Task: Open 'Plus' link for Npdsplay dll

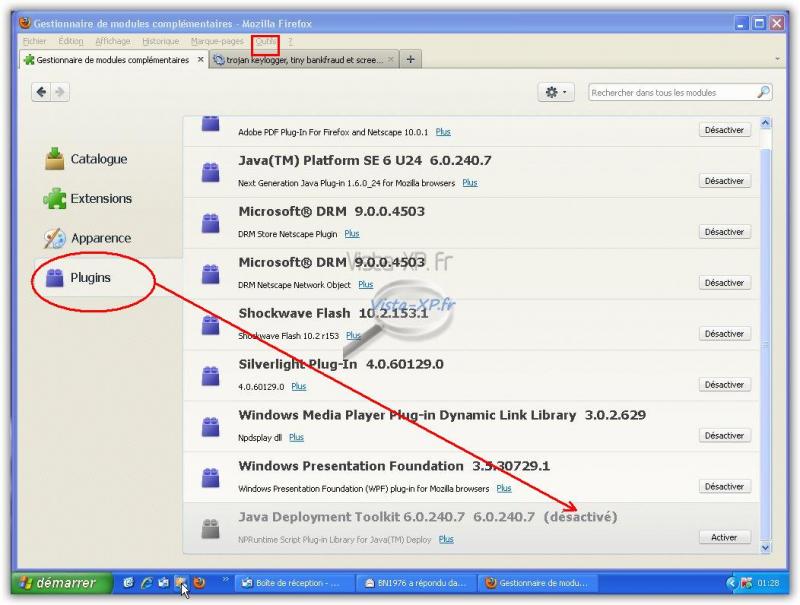Action: point(296,438)
